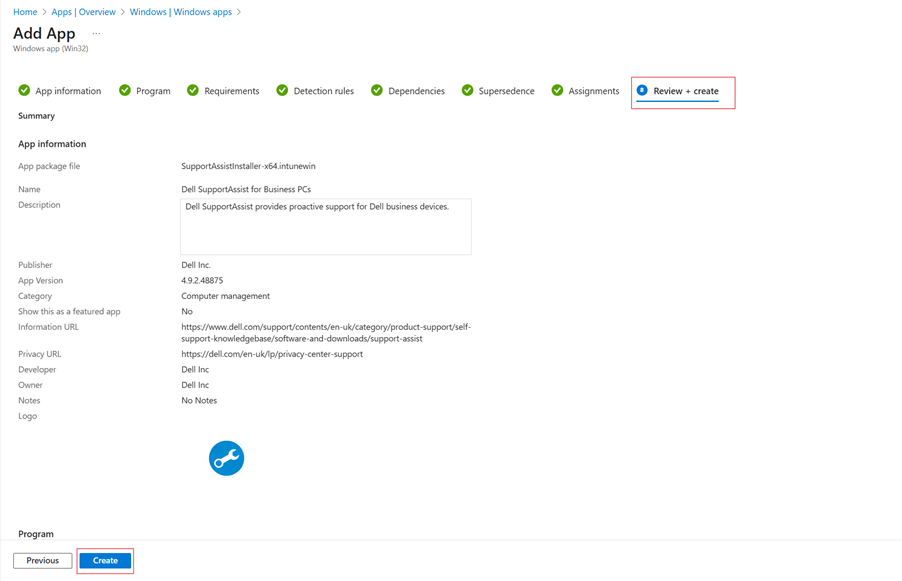This screenshot has width=902, height=581.
Task: Open the ellipsis menu next to Add App
Action: (97, 33)
